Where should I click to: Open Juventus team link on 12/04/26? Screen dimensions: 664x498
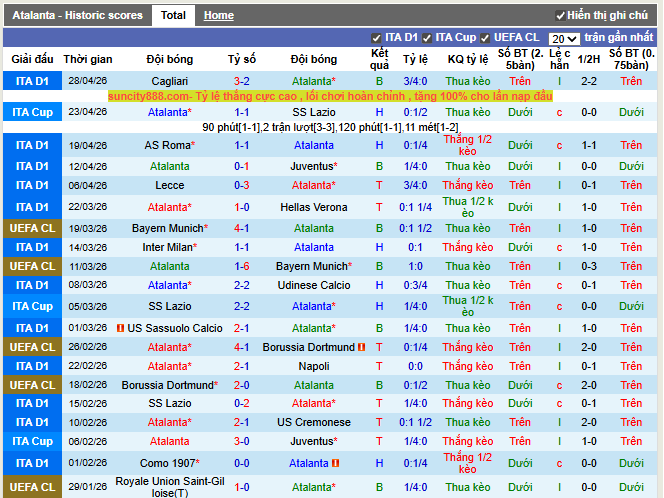point(314,166)
